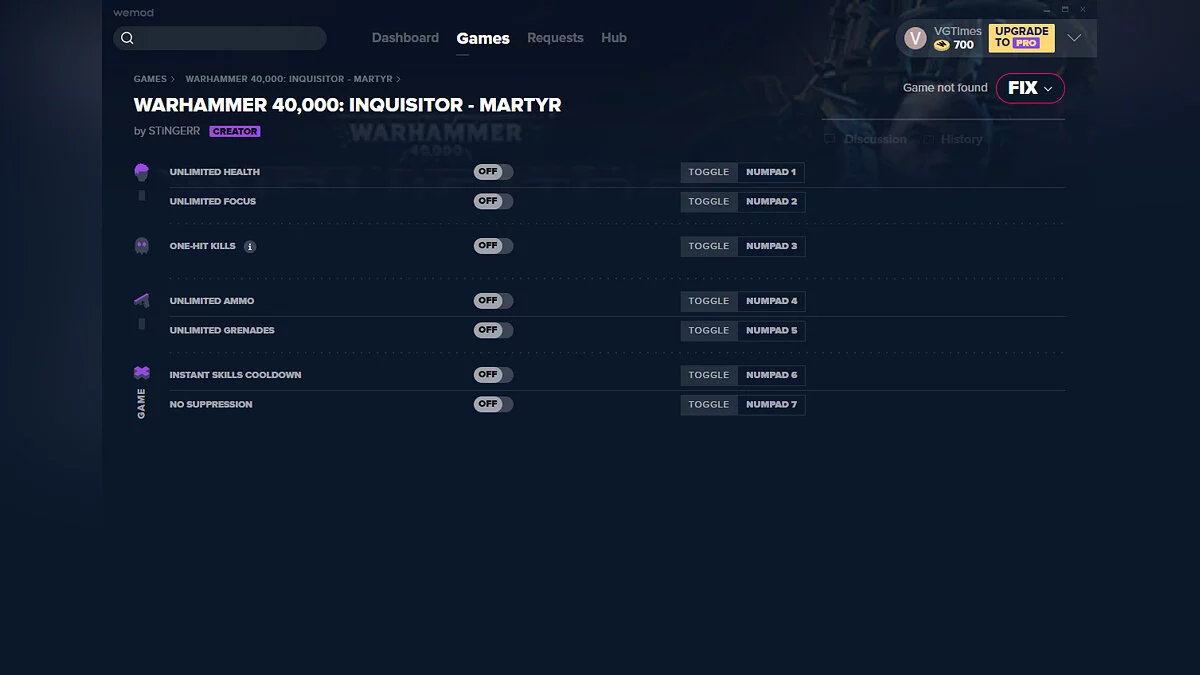
Task: Go to the GAMES breadcrumb link
Action: point(150,79)
